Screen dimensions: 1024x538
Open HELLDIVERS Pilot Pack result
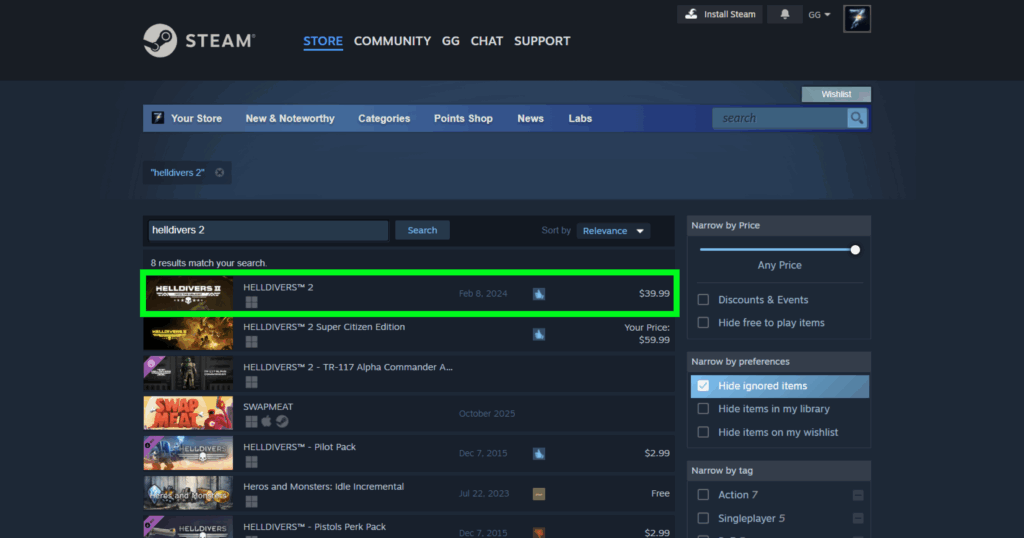coord(409,453)
